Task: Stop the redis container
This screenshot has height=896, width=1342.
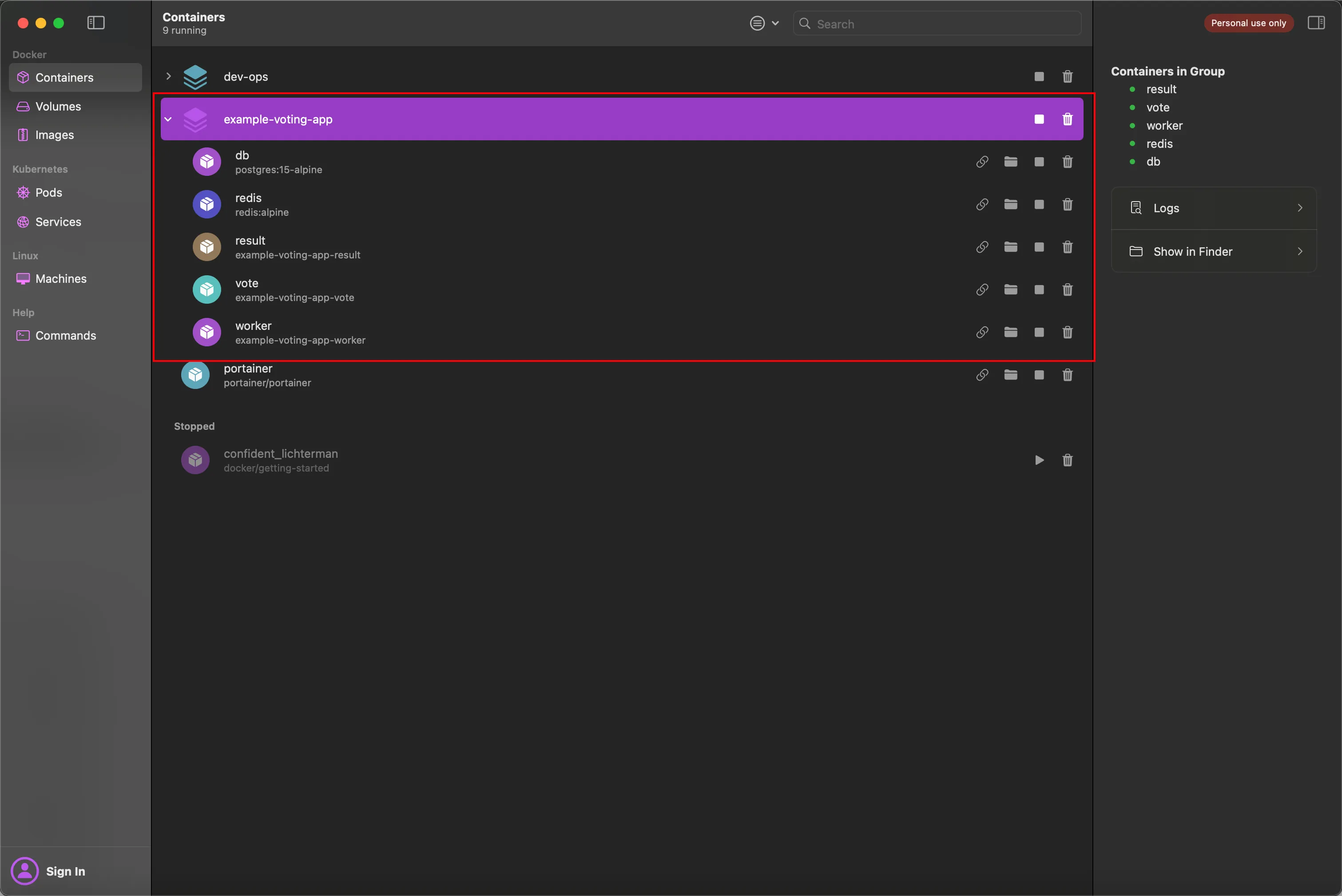Action: pos(1039,204)
